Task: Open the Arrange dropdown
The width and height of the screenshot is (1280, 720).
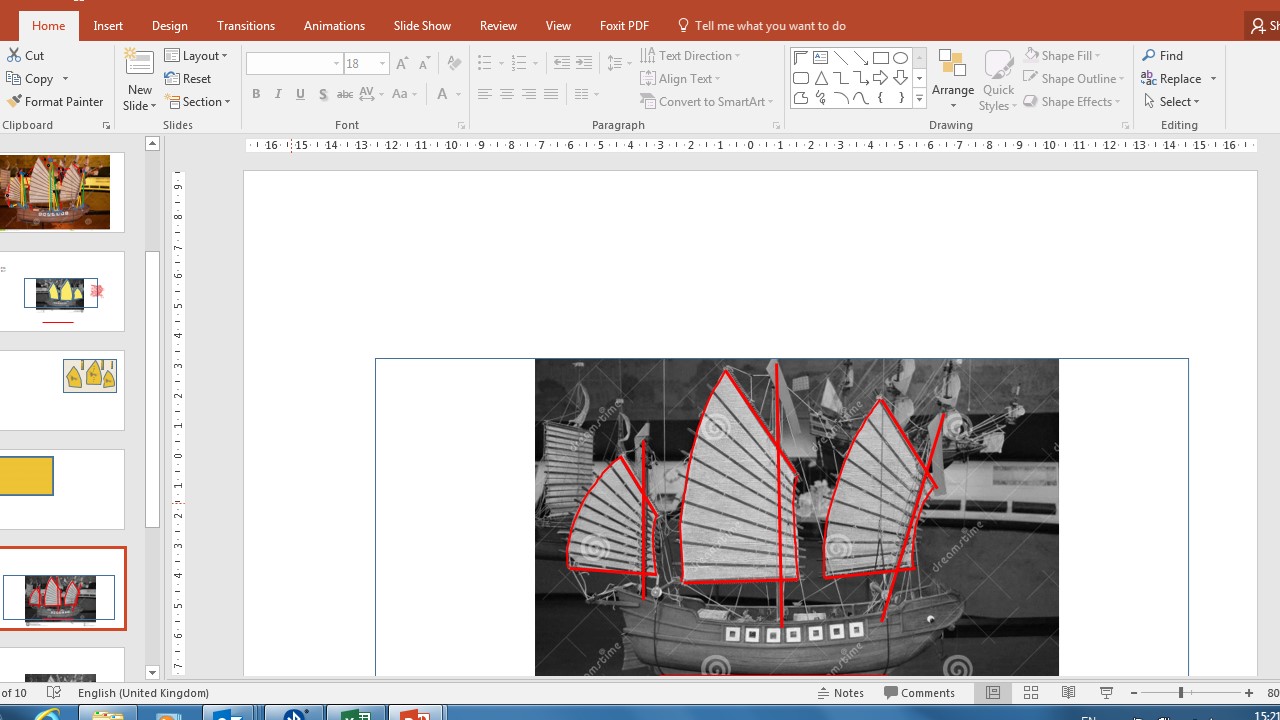Action: [953, 79]
